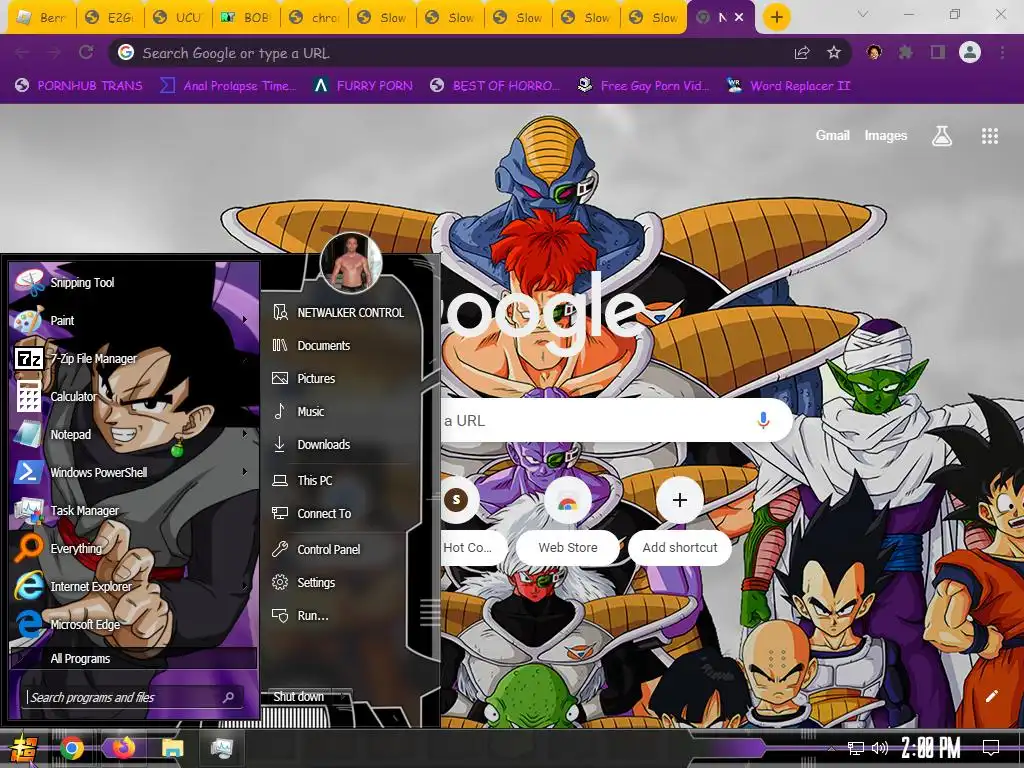Image resolution: width=1024 pixels, height=768 pixels.
Task: Open the notification center icon
Action: [991, 747]
